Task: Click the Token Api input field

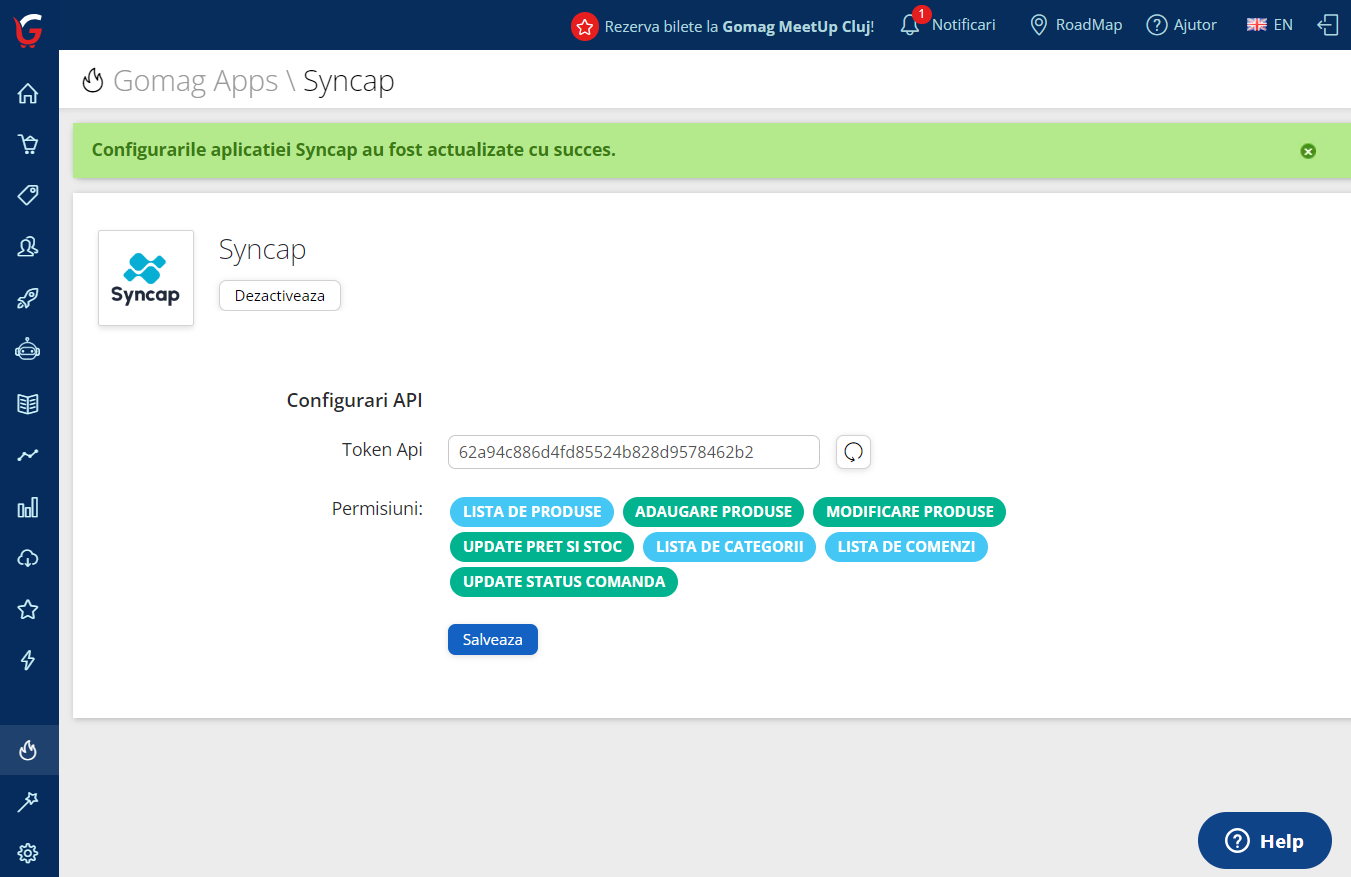Action: [634, 452]
